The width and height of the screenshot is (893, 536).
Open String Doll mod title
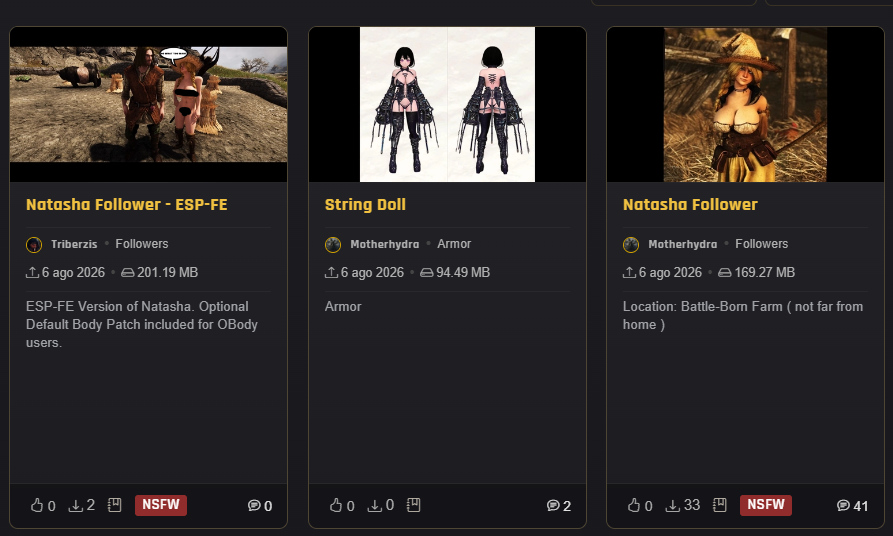click(x=365, y=204)
